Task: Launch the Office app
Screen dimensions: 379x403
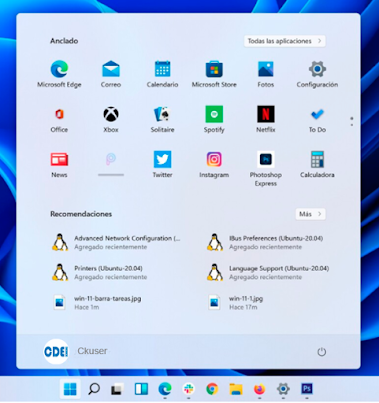Action: [x=59, y=119]
